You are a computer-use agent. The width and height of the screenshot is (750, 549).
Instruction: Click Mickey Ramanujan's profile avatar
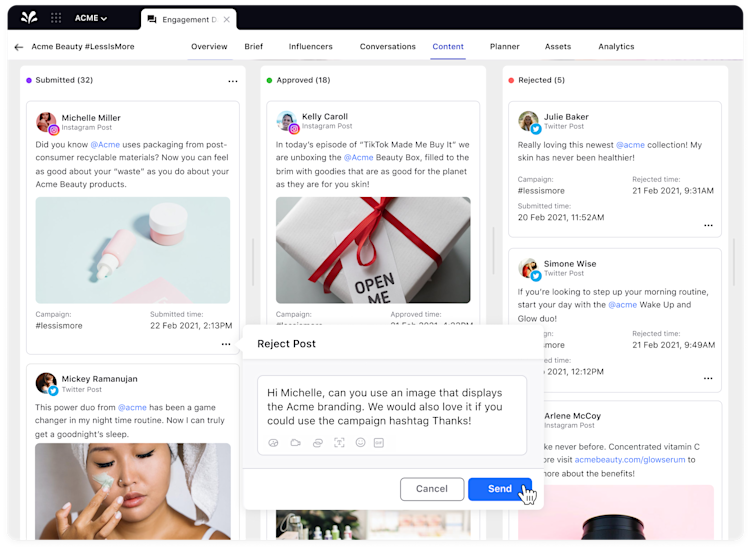click(x=46, y=383)
